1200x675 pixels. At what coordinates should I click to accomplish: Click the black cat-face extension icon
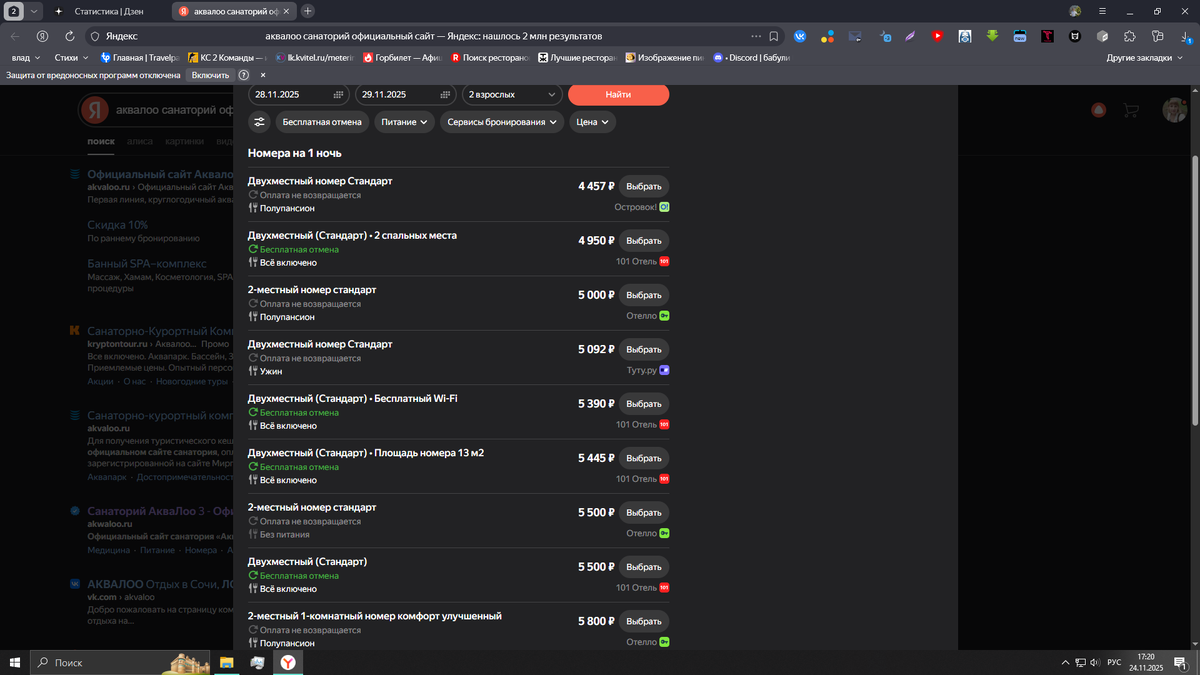point(1075,36)
